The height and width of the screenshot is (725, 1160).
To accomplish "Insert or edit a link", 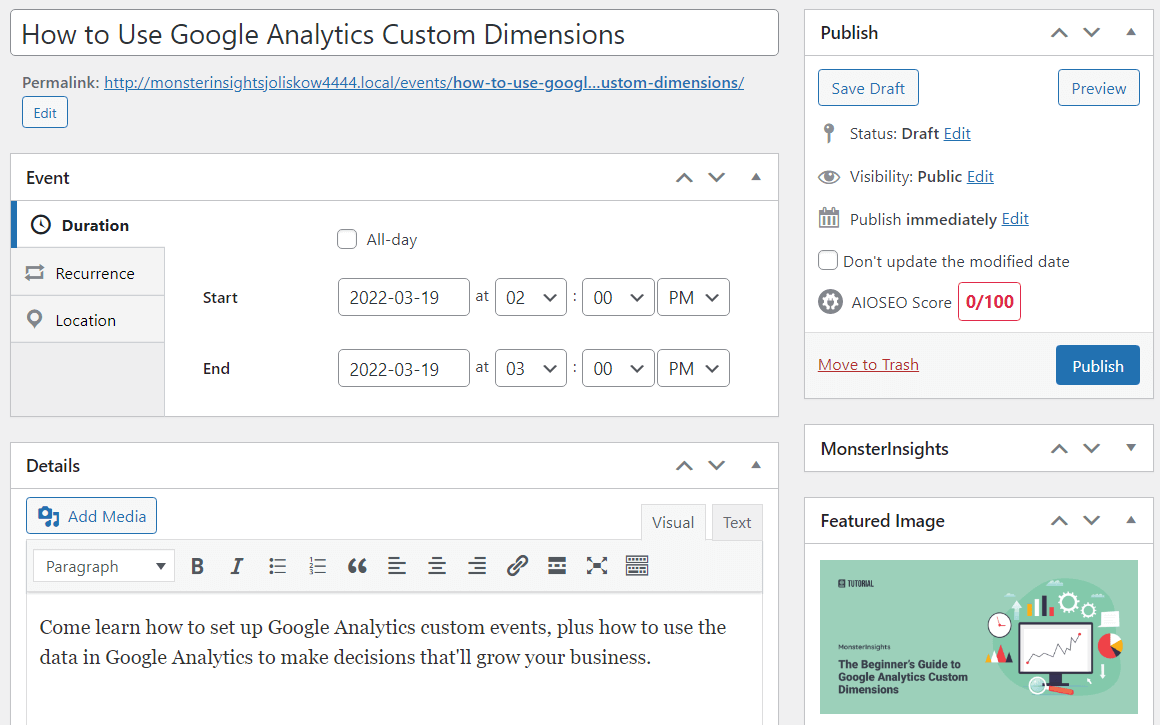I will 517,566.
